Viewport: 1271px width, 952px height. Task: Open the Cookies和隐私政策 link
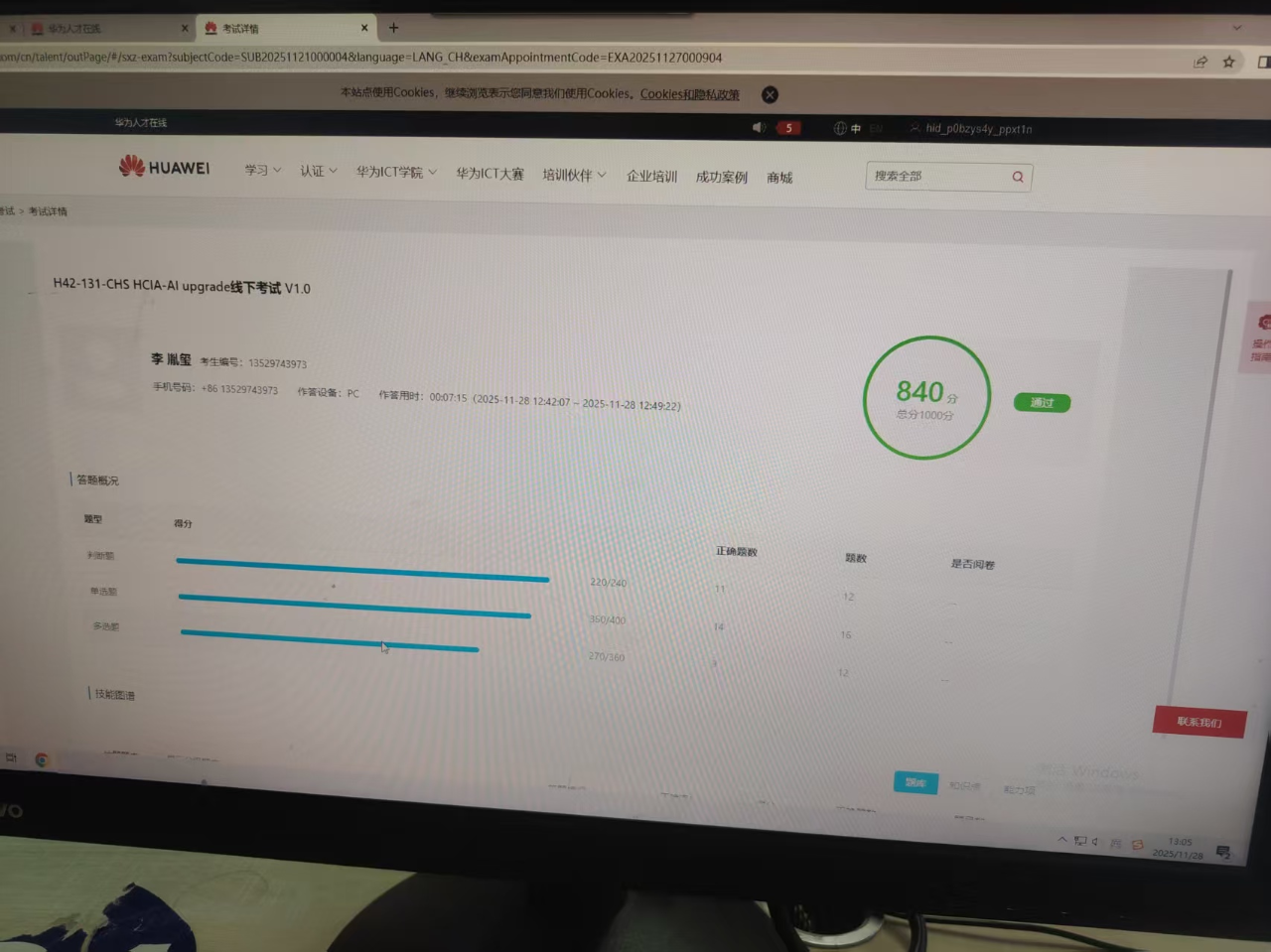point(689,94)
